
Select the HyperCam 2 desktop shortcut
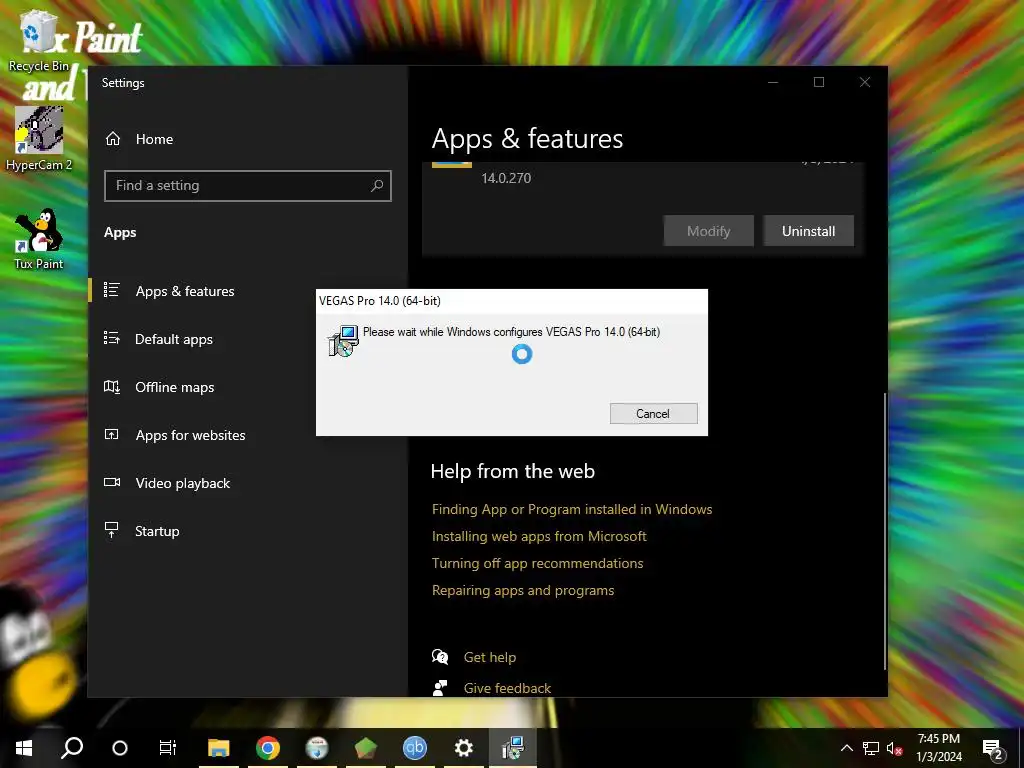tap(39, 138)
